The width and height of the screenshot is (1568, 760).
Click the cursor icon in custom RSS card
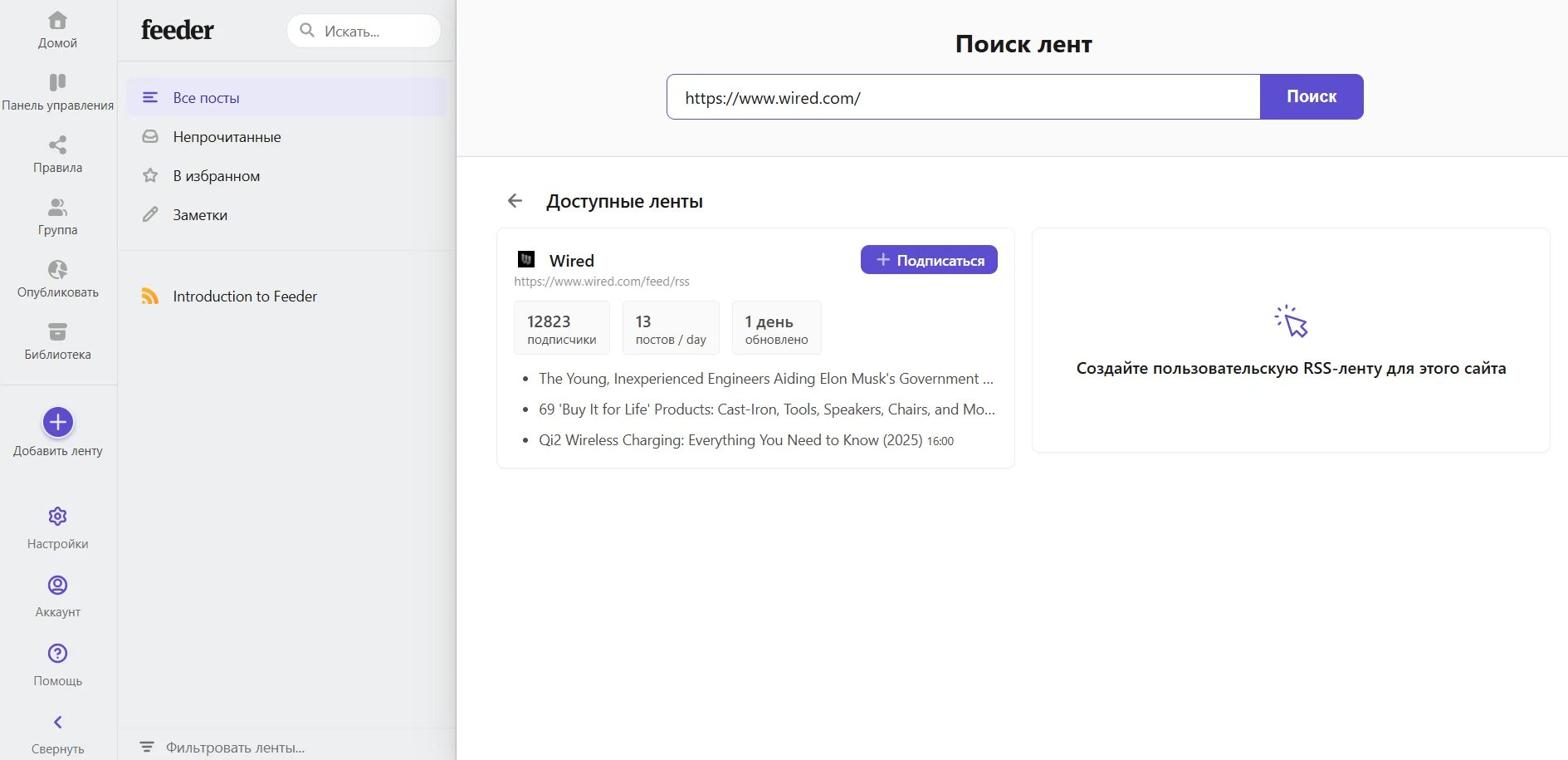[1291, 321]
